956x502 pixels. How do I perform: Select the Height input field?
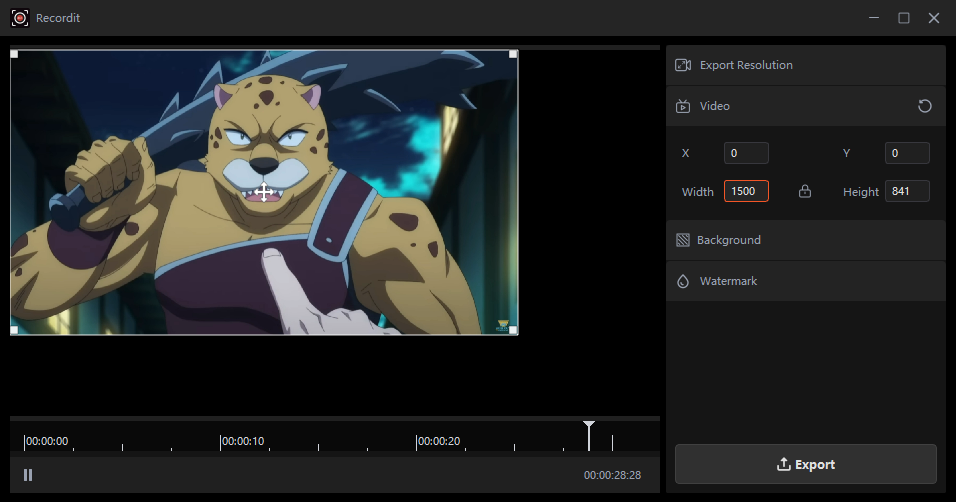click(x=907, y=192)
